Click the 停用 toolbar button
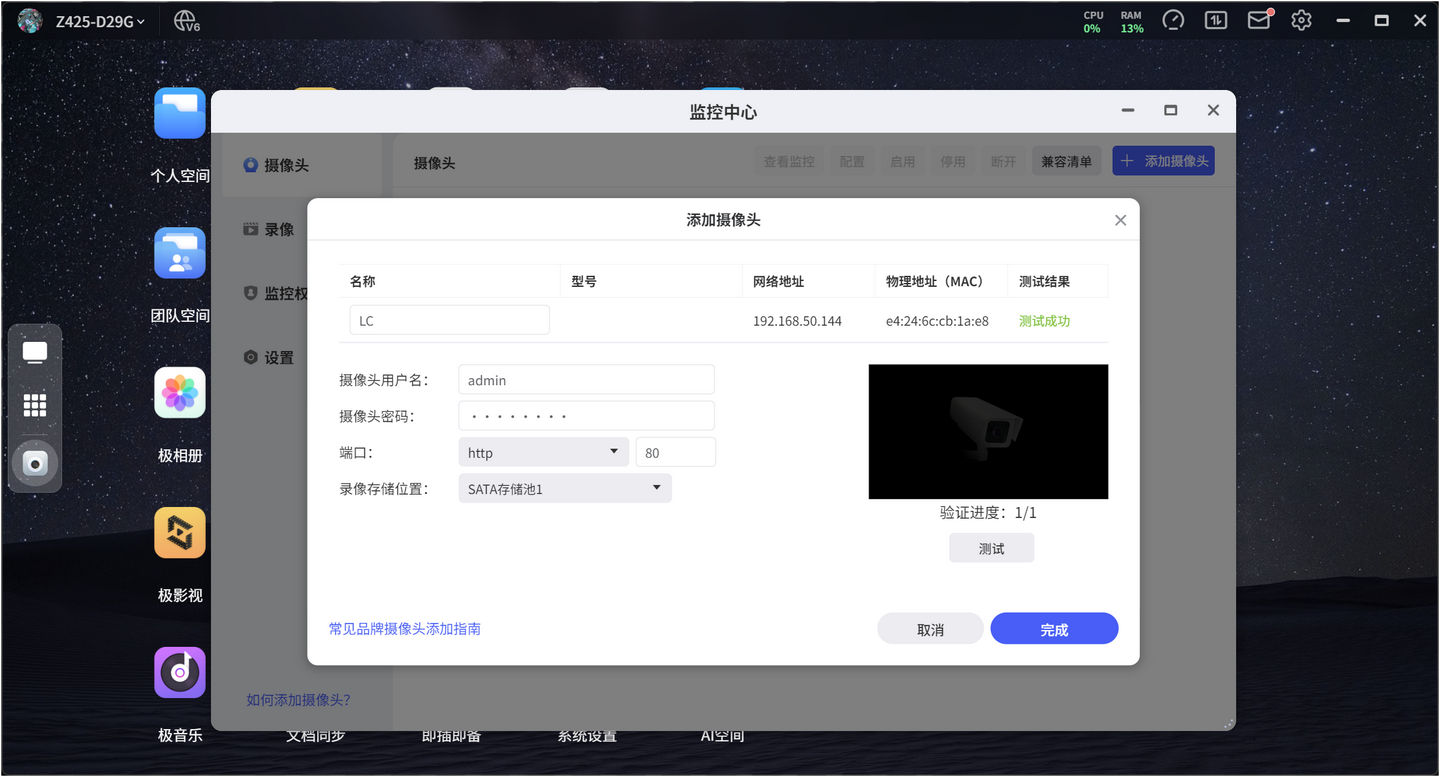 953,161
